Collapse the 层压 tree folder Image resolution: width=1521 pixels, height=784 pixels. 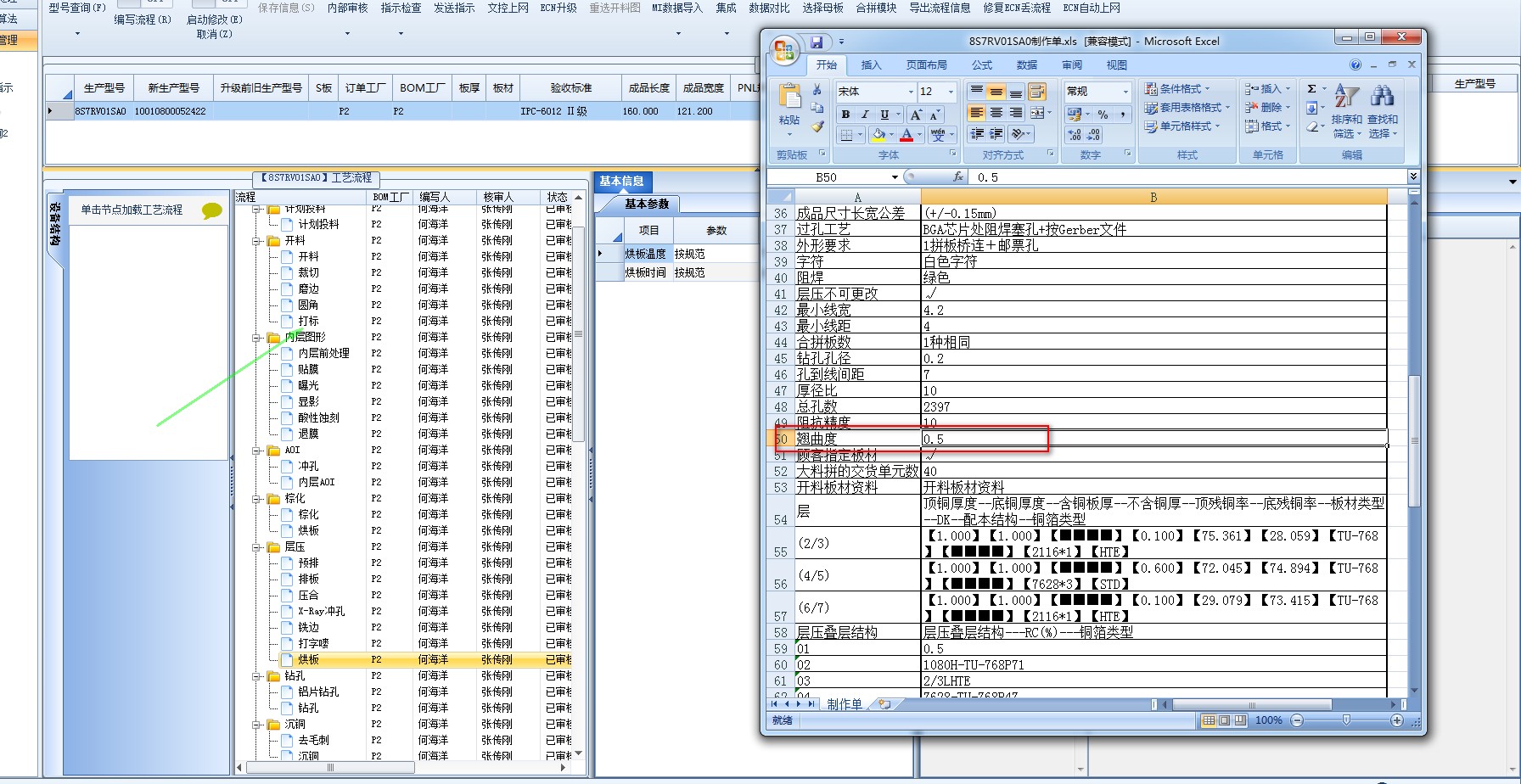point(257,547)
